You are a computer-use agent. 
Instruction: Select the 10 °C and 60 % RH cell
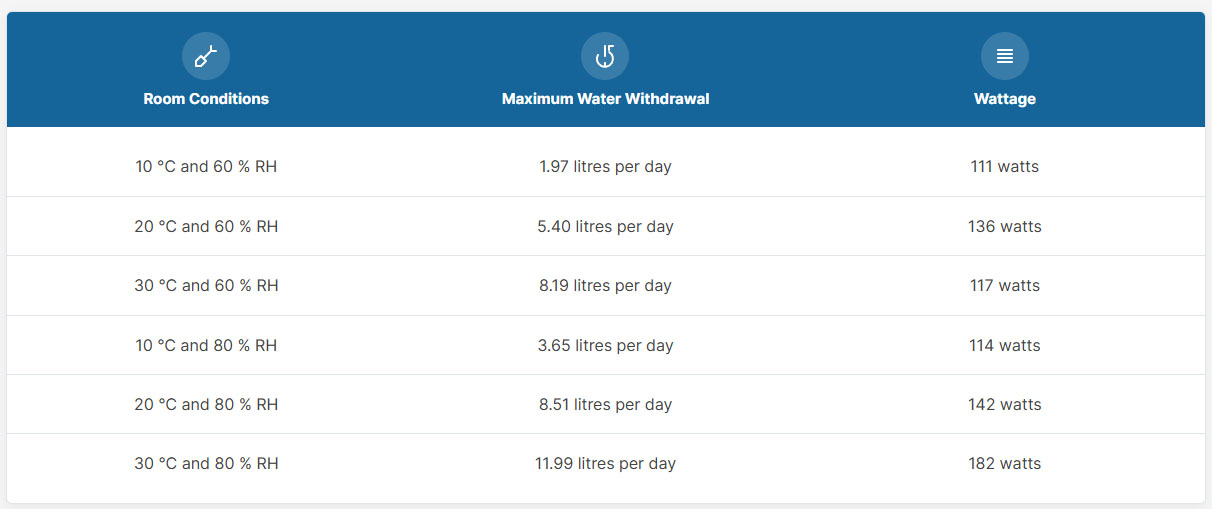[206, 167]
